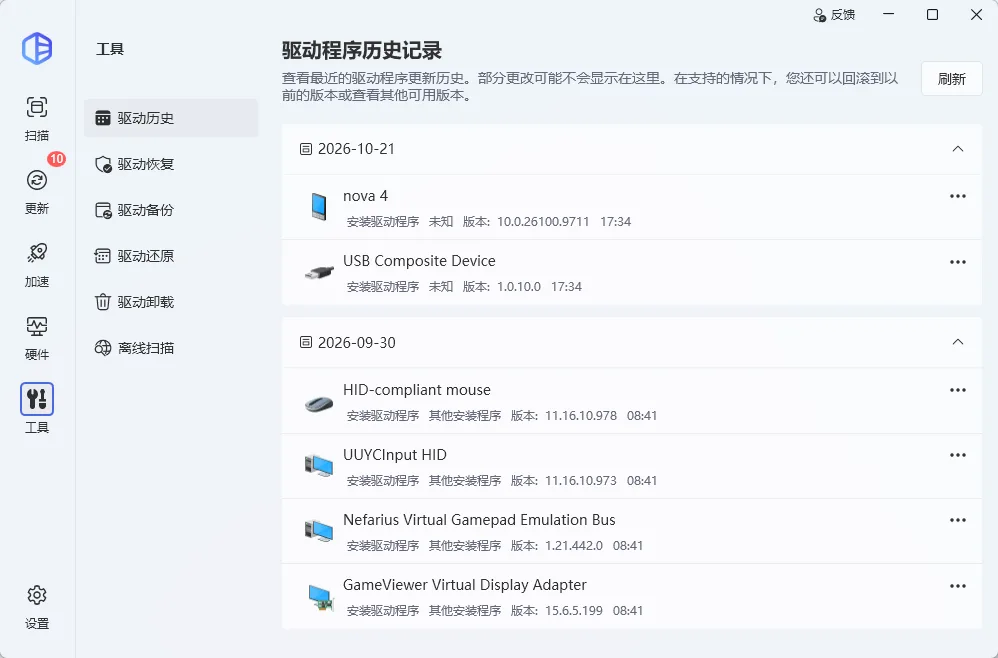Select 驱动还原 in the tools menu
This screenshot has width=998, height=658.
click(x=171, y=256)
